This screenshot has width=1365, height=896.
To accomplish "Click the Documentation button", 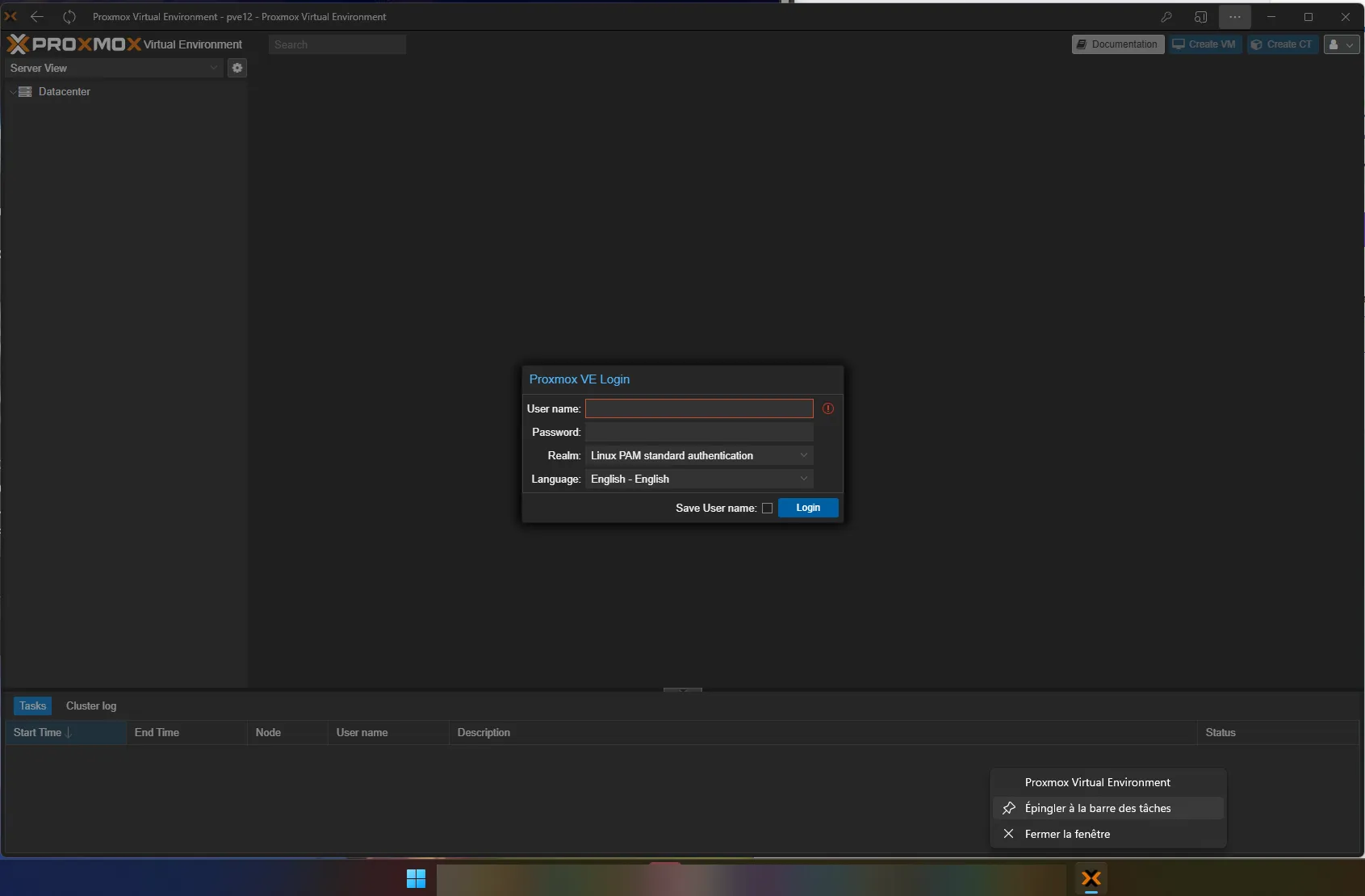I will click(1117, 44).
